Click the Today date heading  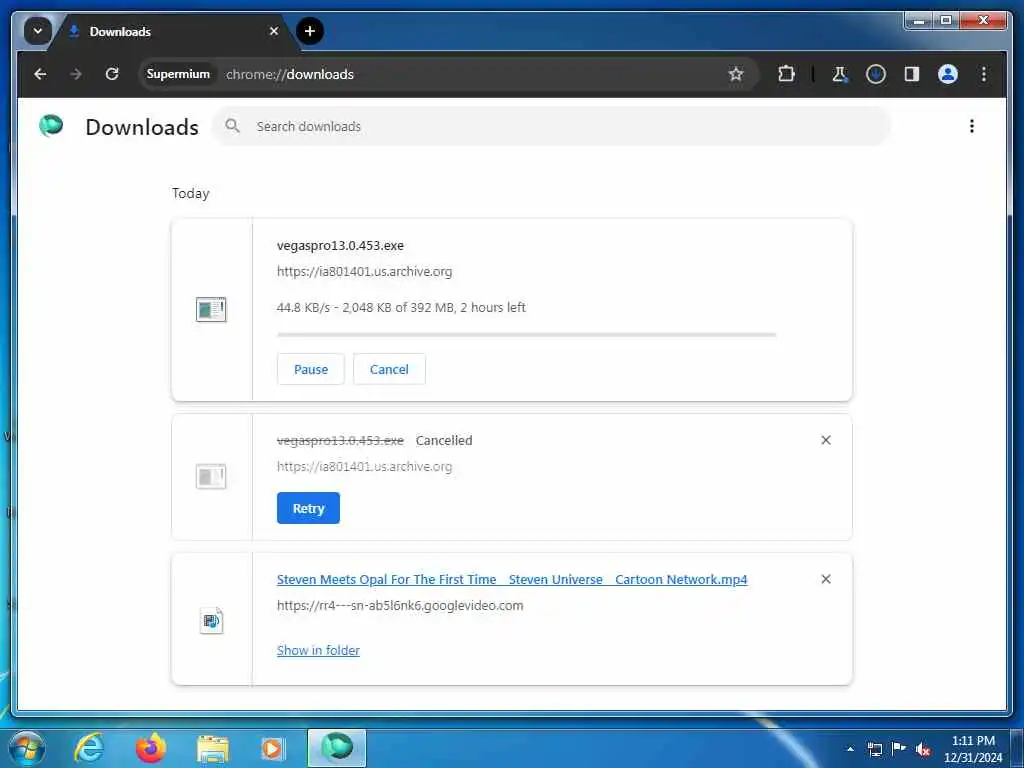(x=191, y=193)
